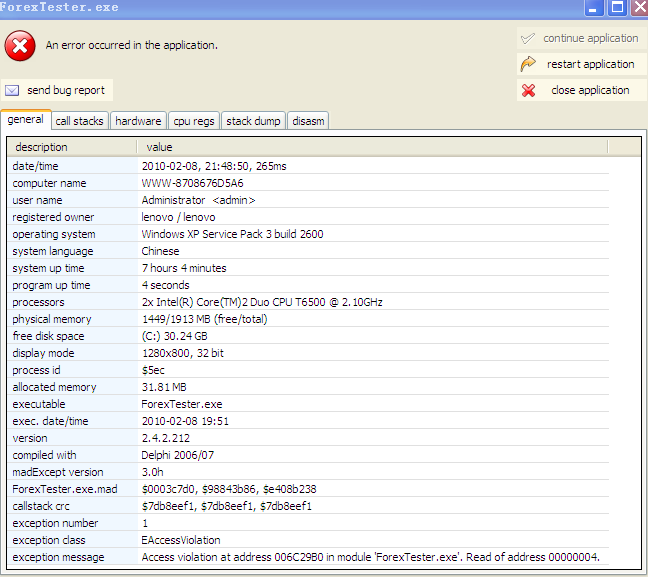Select executable value ForexTester.exe
The image size is (648, 577).
pos(182,404)
